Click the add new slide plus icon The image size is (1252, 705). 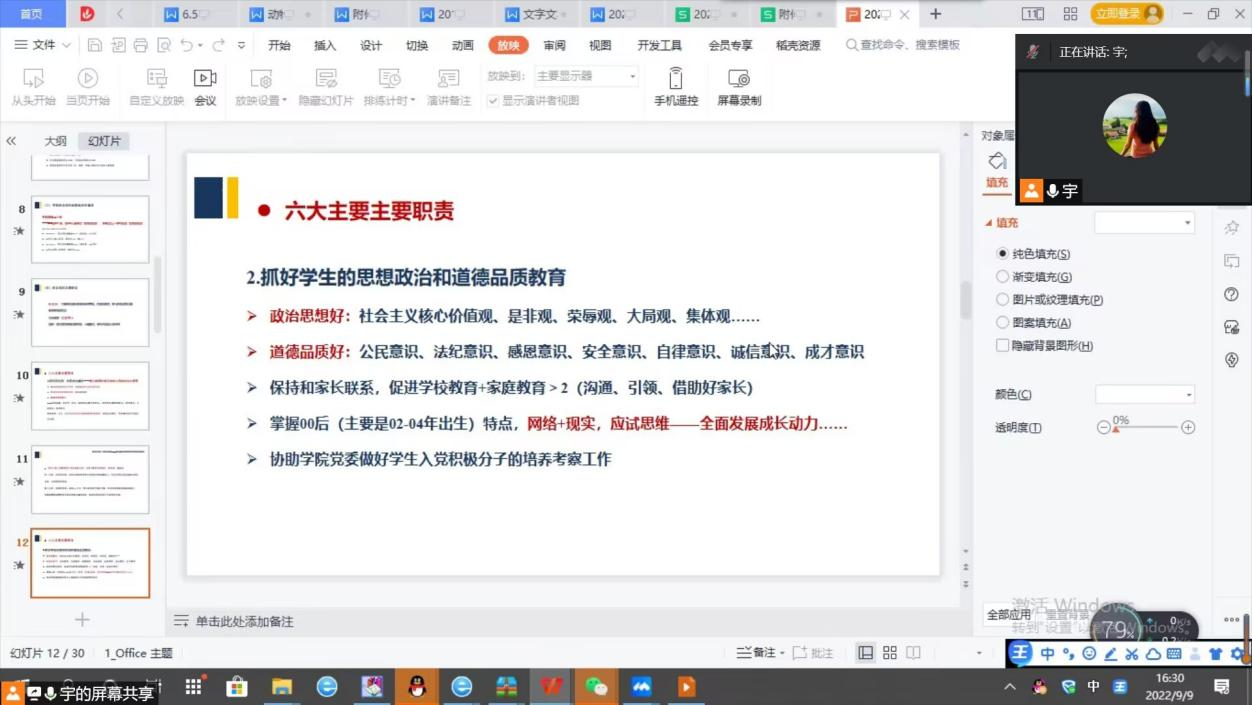83,620
